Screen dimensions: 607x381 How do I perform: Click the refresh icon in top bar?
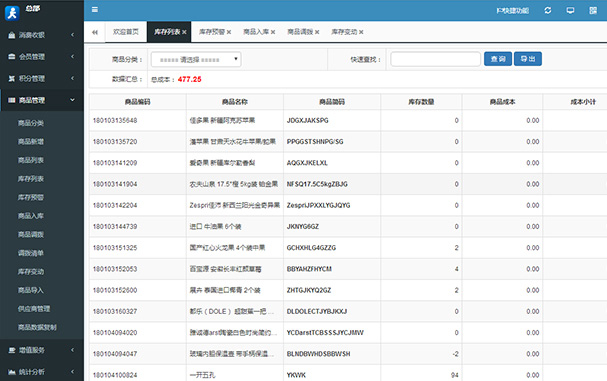(x=547, y=10)
